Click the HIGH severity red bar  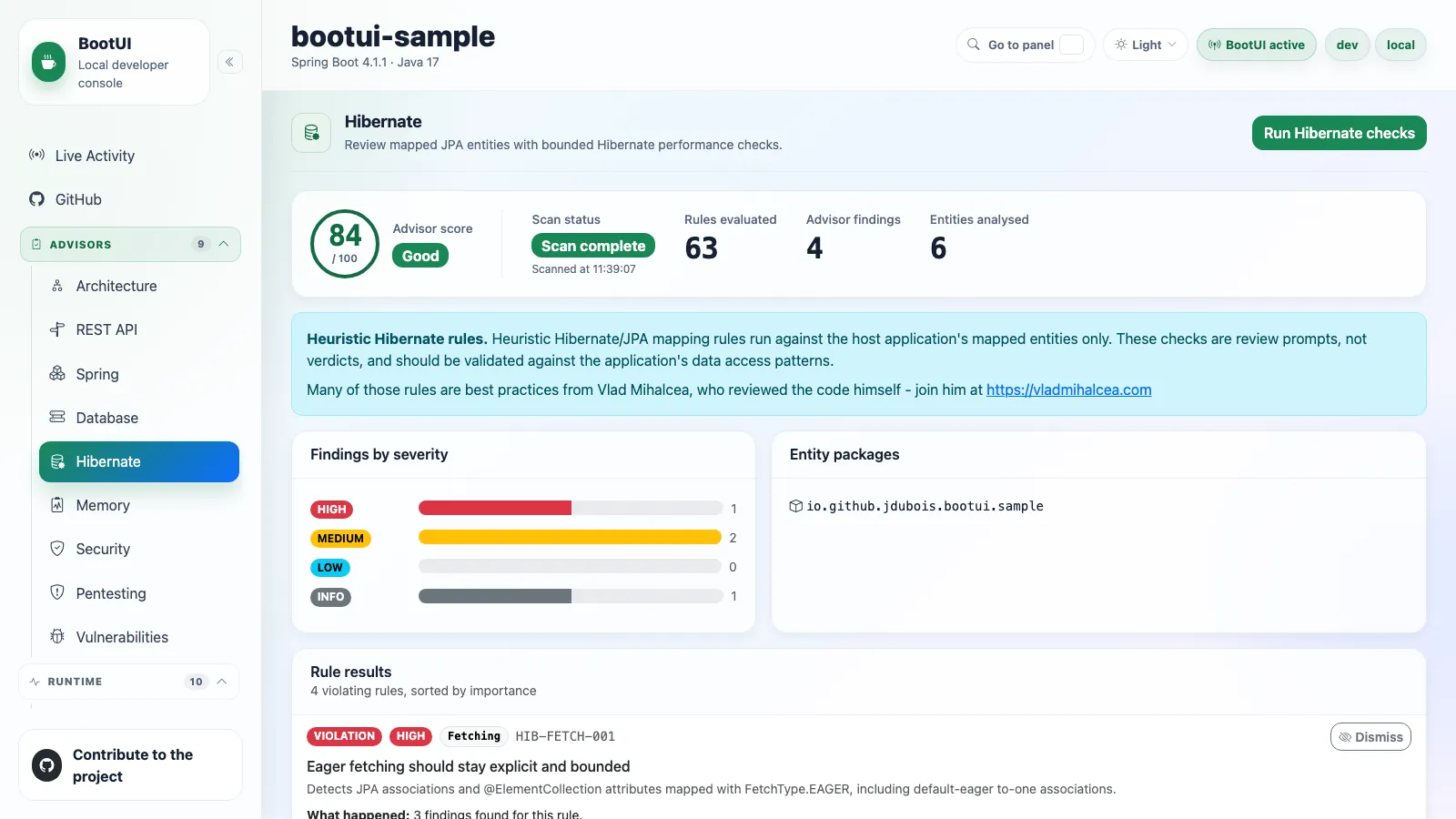pos(494,508)
